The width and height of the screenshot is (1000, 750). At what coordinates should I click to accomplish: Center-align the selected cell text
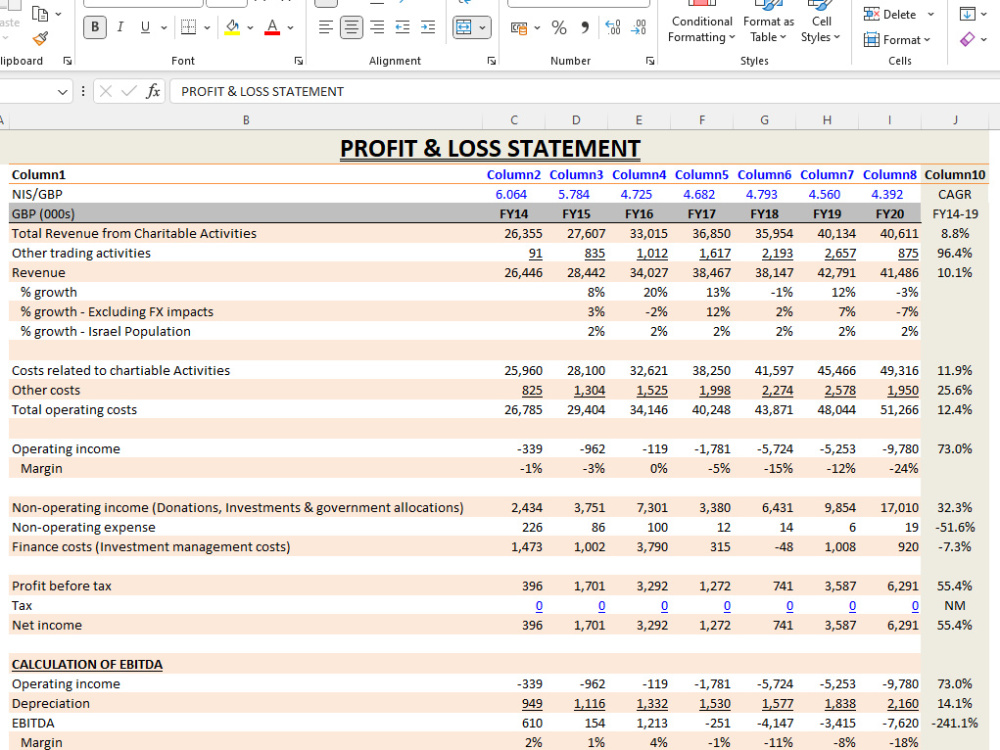tap(351, 26)
